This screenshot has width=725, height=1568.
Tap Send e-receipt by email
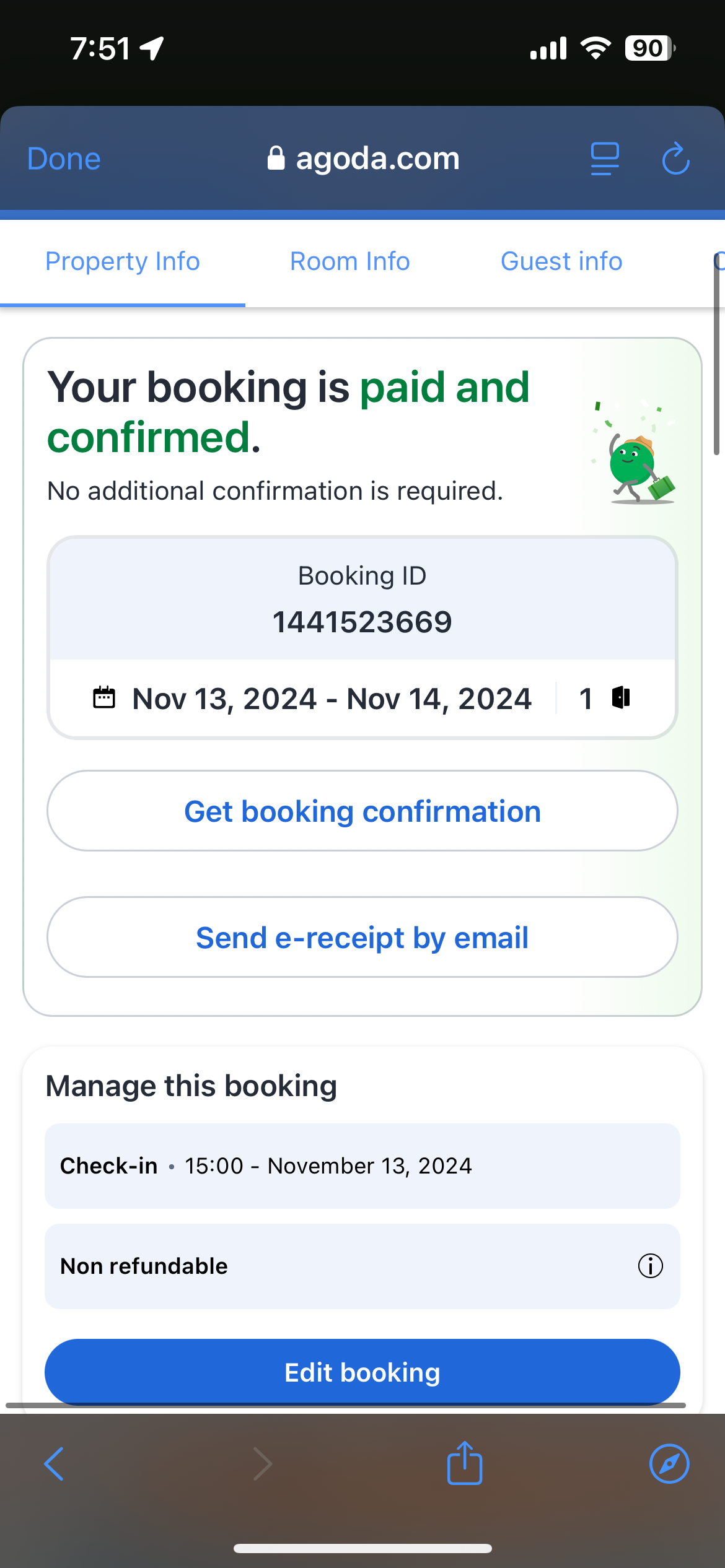point(362,937)
